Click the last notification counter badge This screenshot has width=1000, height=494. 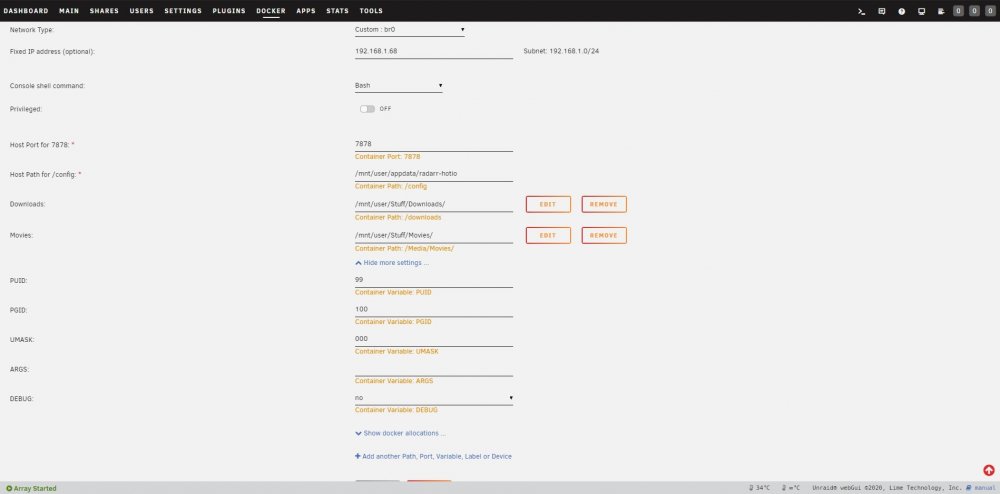pos(990,11)
